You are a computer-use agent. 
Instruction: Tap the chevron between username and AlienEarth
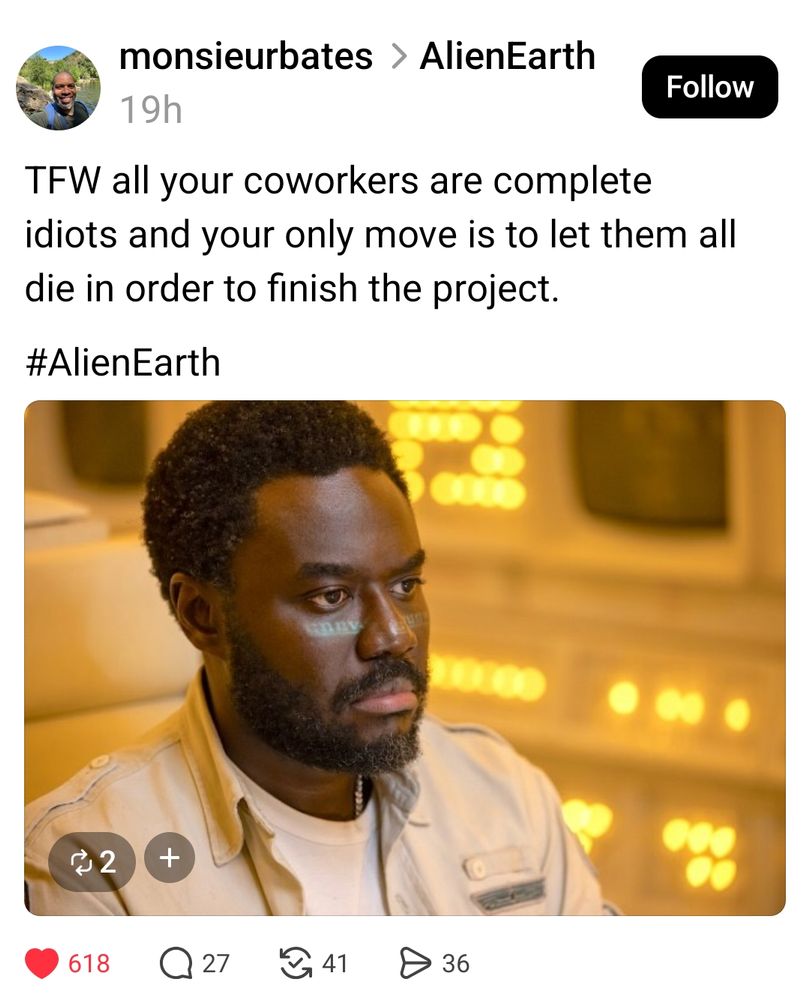pos(398,57)
